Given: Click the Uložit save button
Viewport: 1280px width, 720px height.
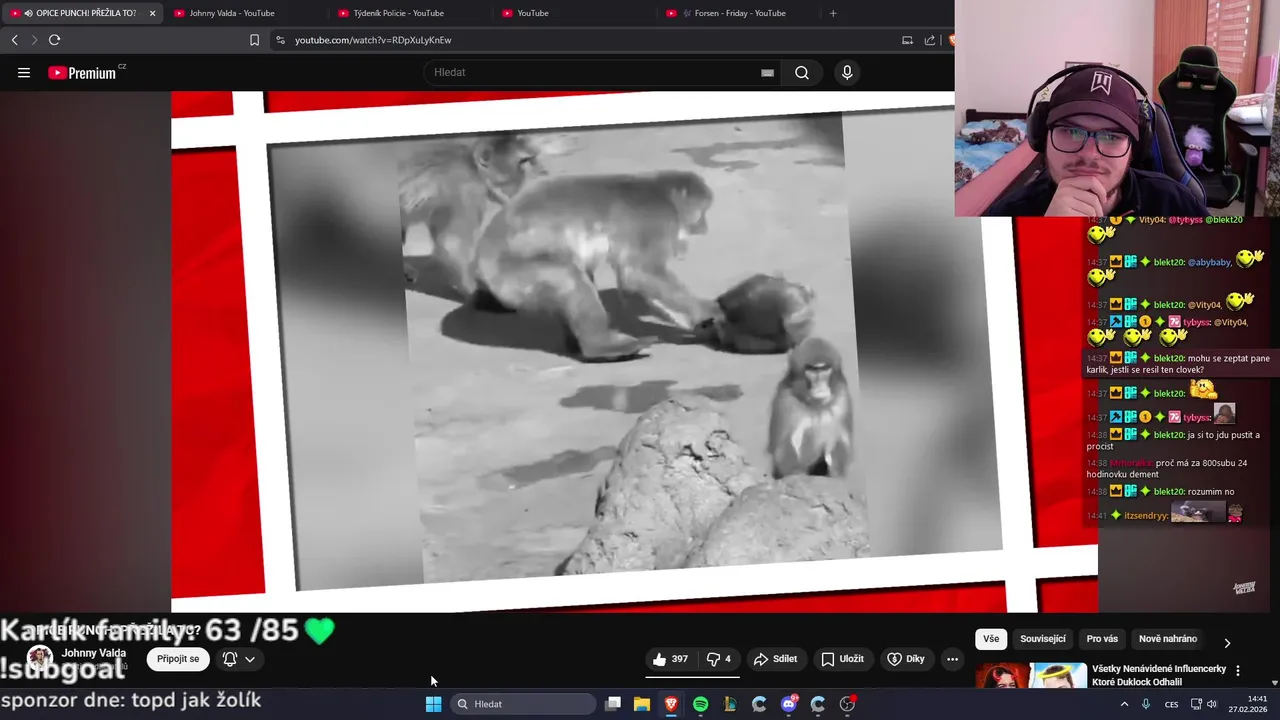Looking at the screenshot, I should [842, 659].
